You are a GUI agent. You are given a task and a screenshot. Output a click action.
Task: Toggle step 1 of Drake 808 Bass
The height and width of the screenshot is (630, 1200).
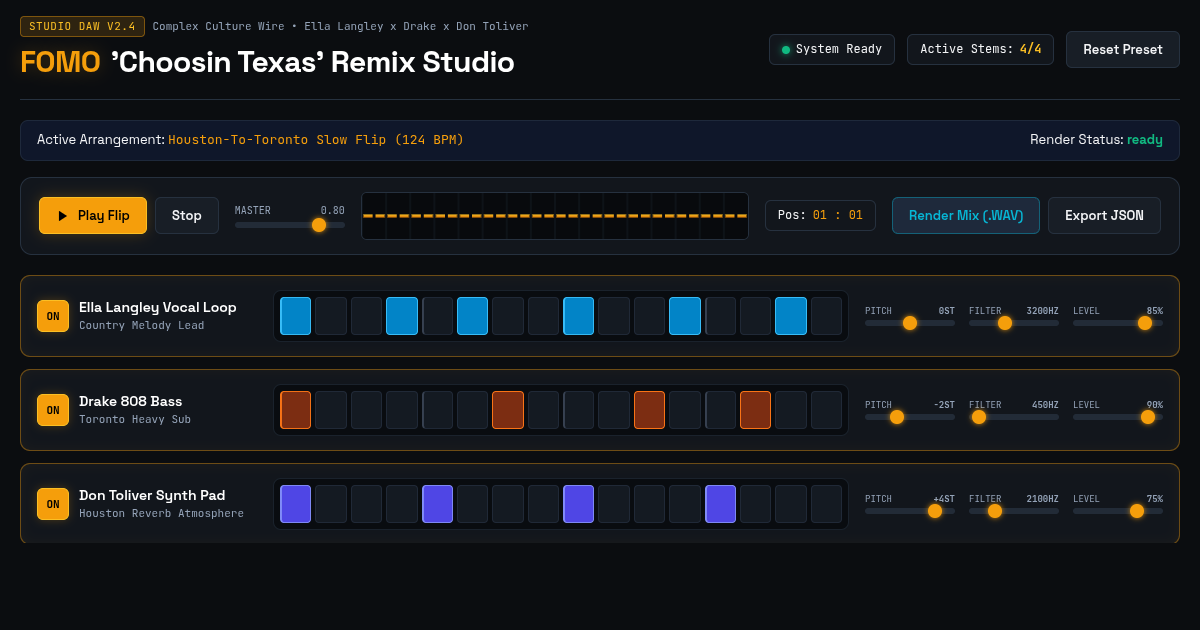tap(296, 410)
